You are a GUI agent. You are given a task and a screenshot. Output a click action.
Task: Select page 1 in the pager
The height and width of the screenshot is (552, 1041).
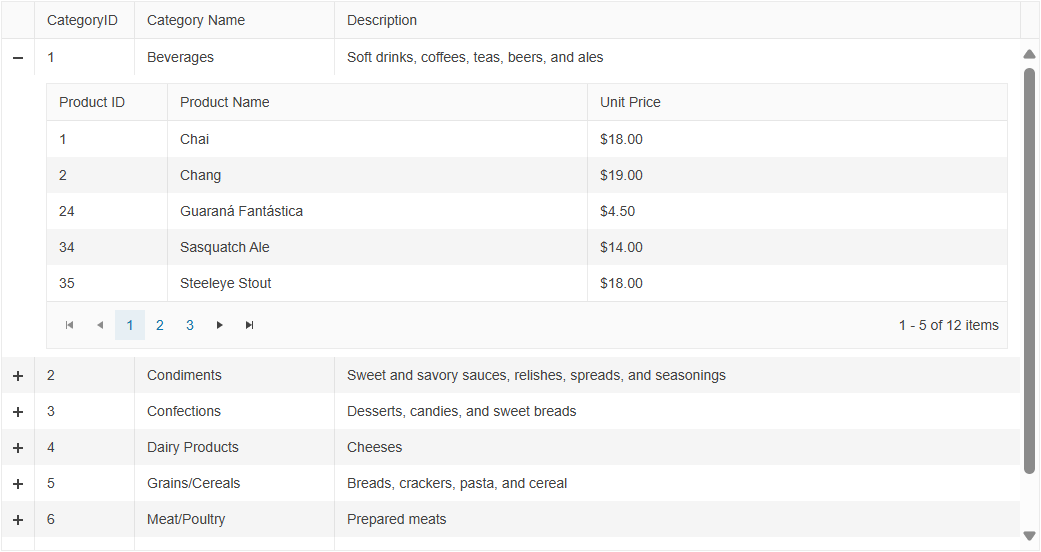click(x=130, y=325)
